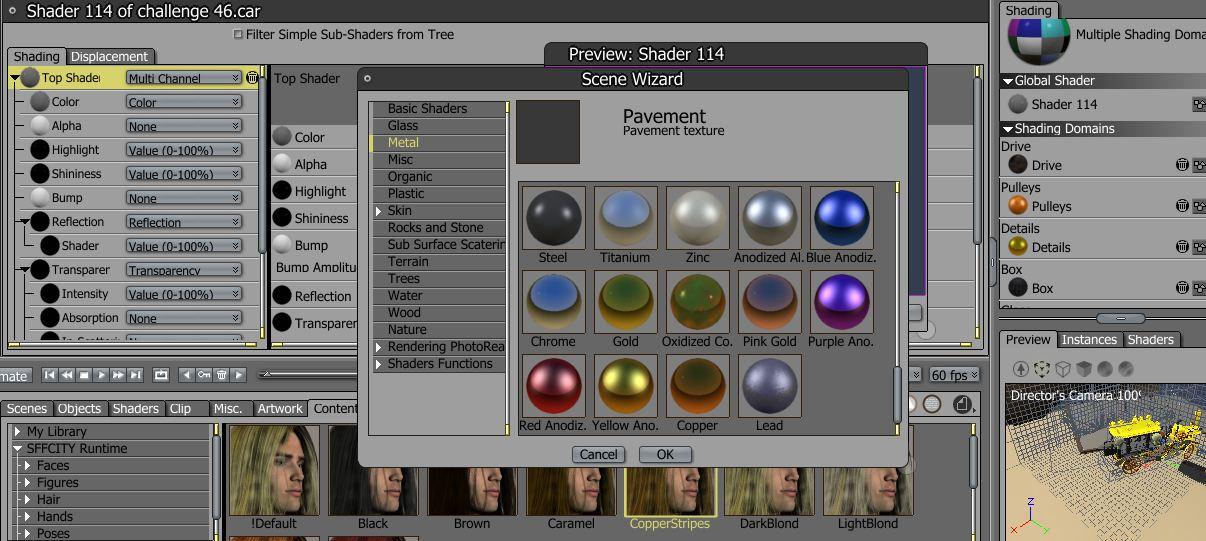Viewport: 1206px width, 541px height.
Task: Select the Copper shader sphere
Action: click(697, 385)
